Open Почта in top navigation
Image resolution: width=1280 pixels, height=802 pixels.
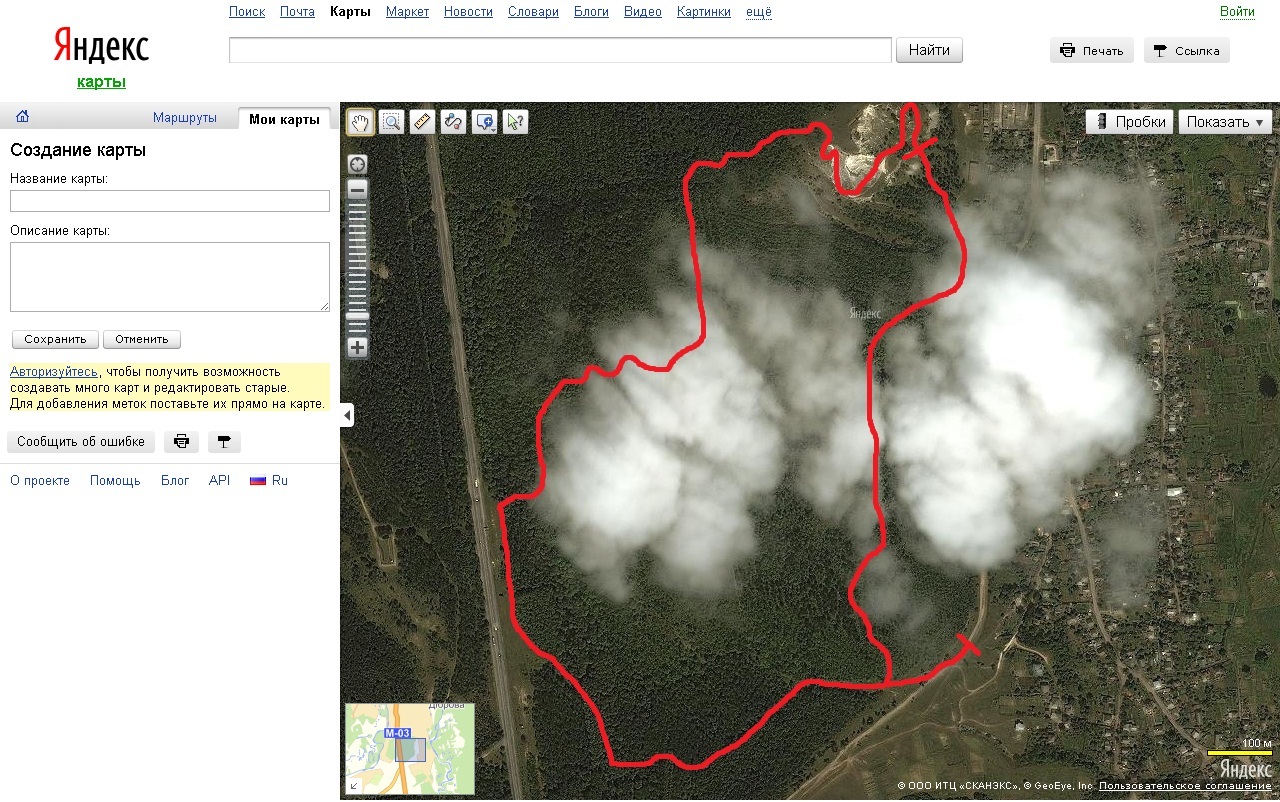[x=298, y=12]
